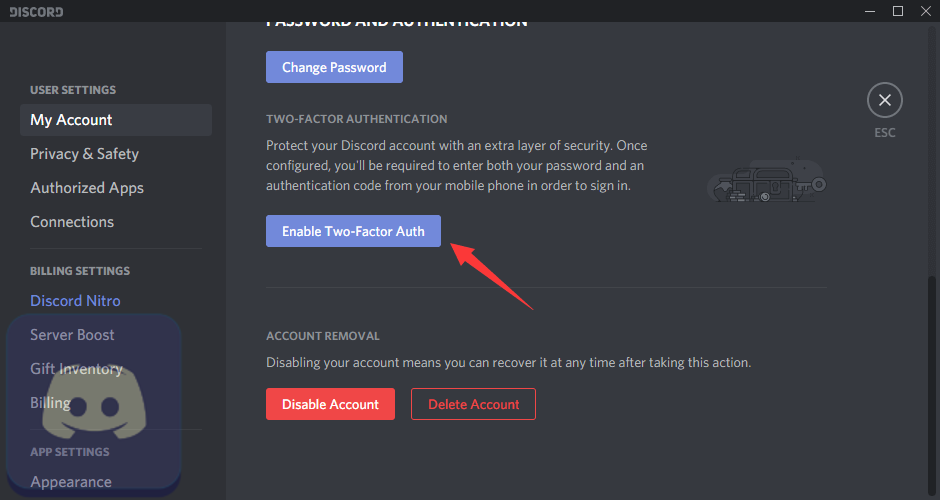Screen dimensions: 940x500
Task: Minimize the Discord window
Action: click(870, 11)
